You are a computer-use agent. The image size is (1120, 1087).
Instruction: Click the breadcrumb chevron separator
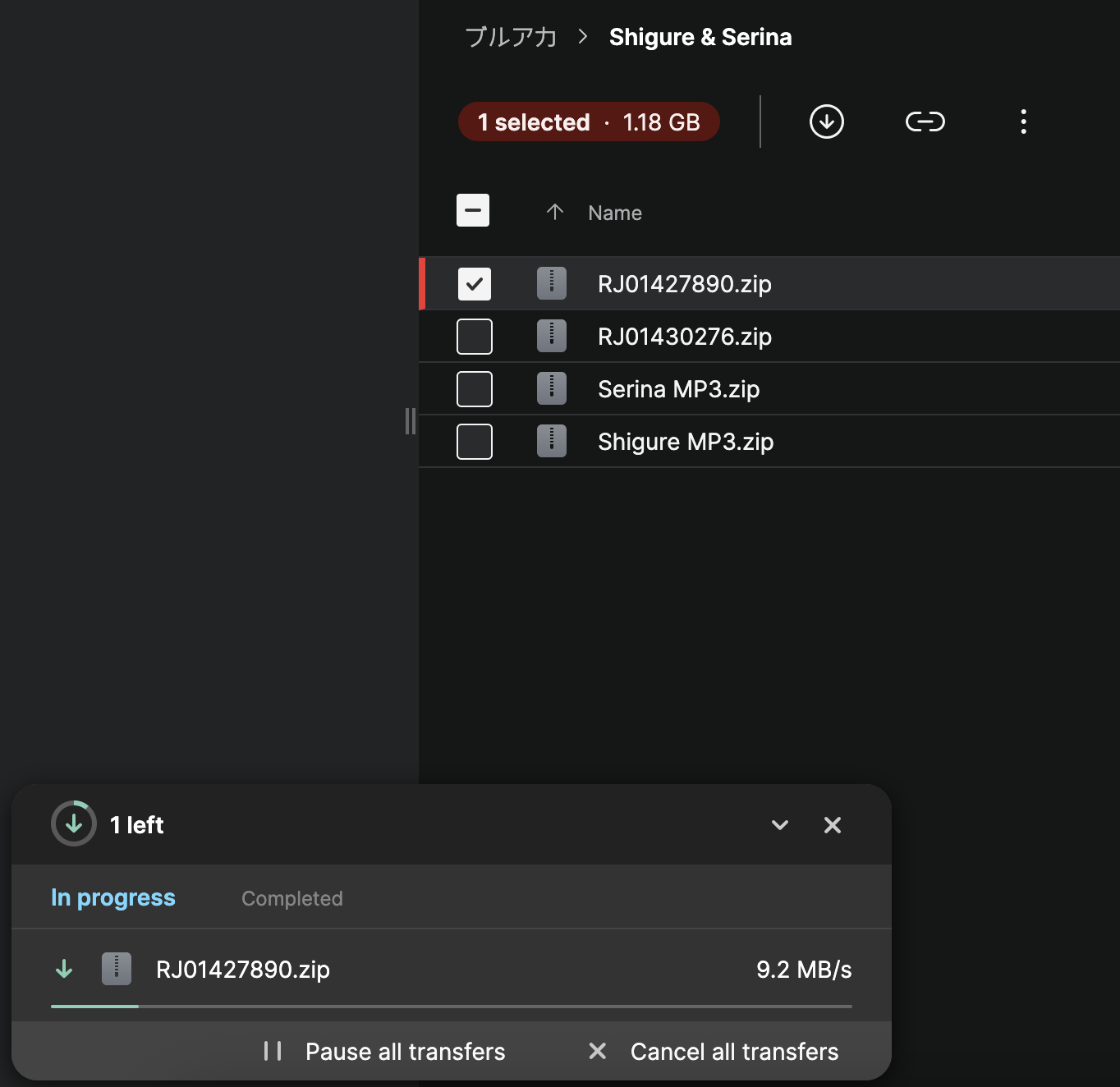pyautogui.click(x=583, y=36)
